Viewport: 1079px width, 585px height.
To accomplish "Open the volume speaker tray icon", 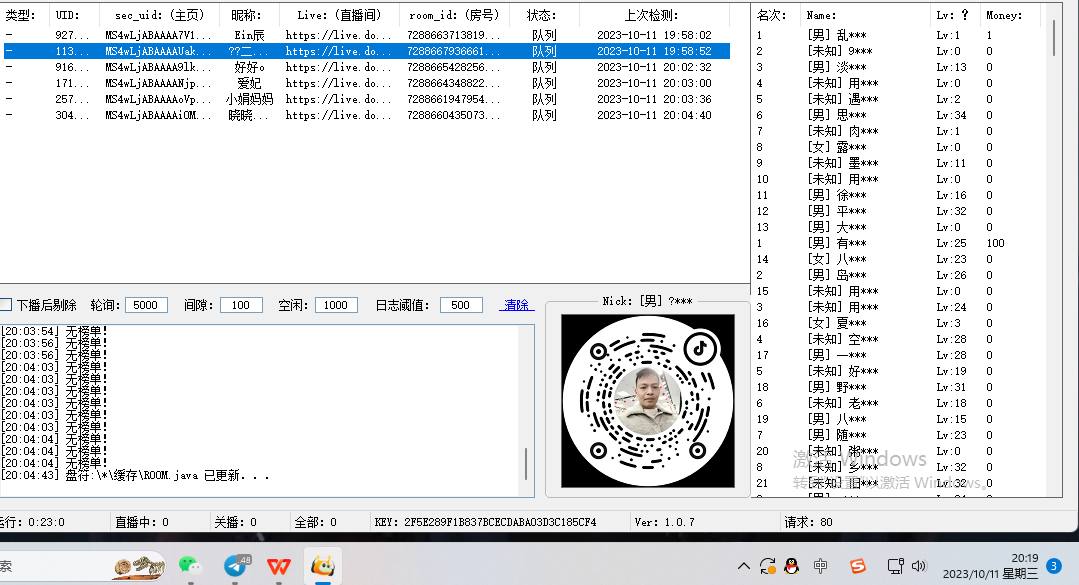I will point(919,566).
